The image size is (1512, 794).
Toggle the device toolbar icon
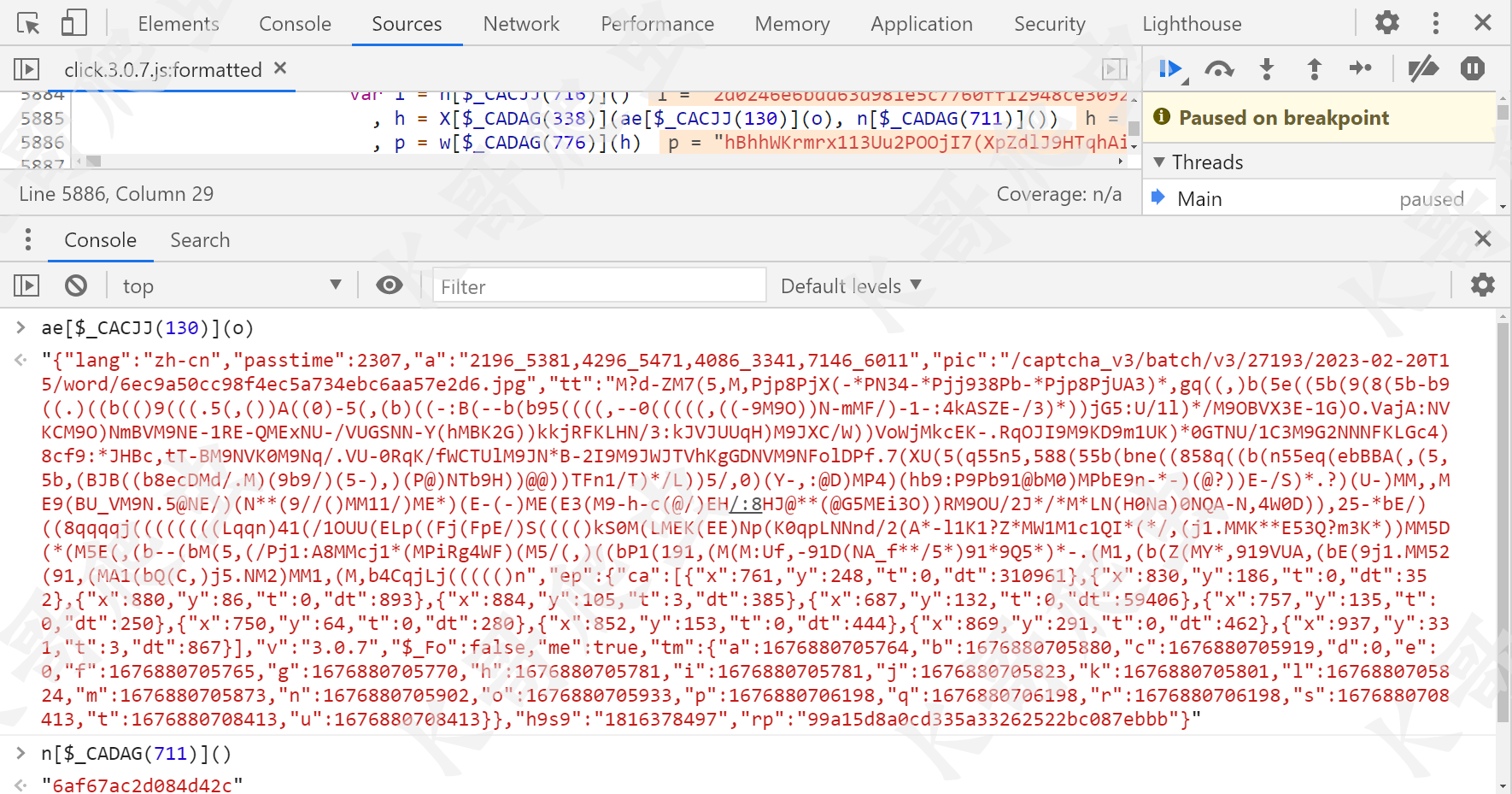point(74,23)
